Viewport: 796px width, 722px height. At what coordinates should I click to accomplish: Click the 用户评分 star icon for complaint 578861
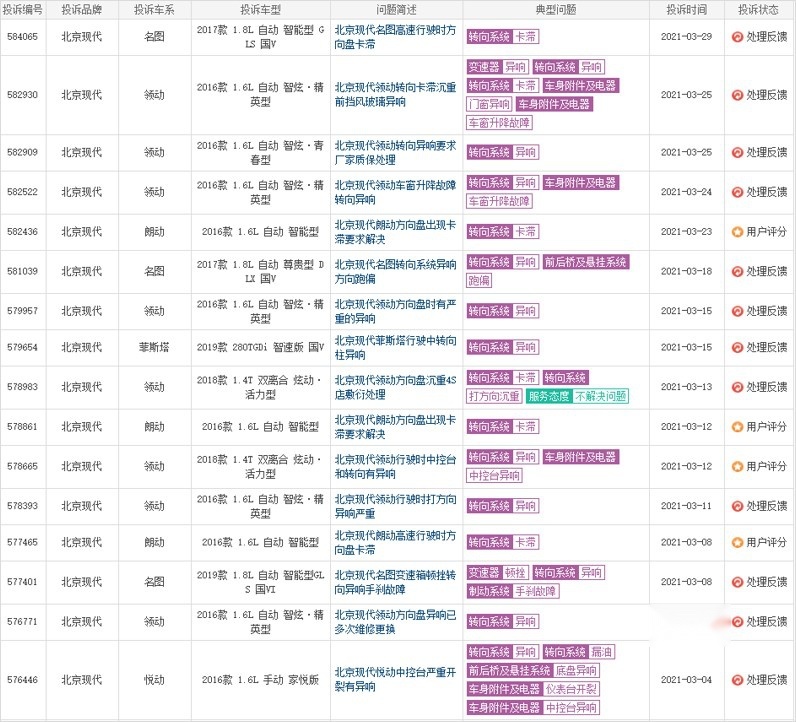pos(737,427)
